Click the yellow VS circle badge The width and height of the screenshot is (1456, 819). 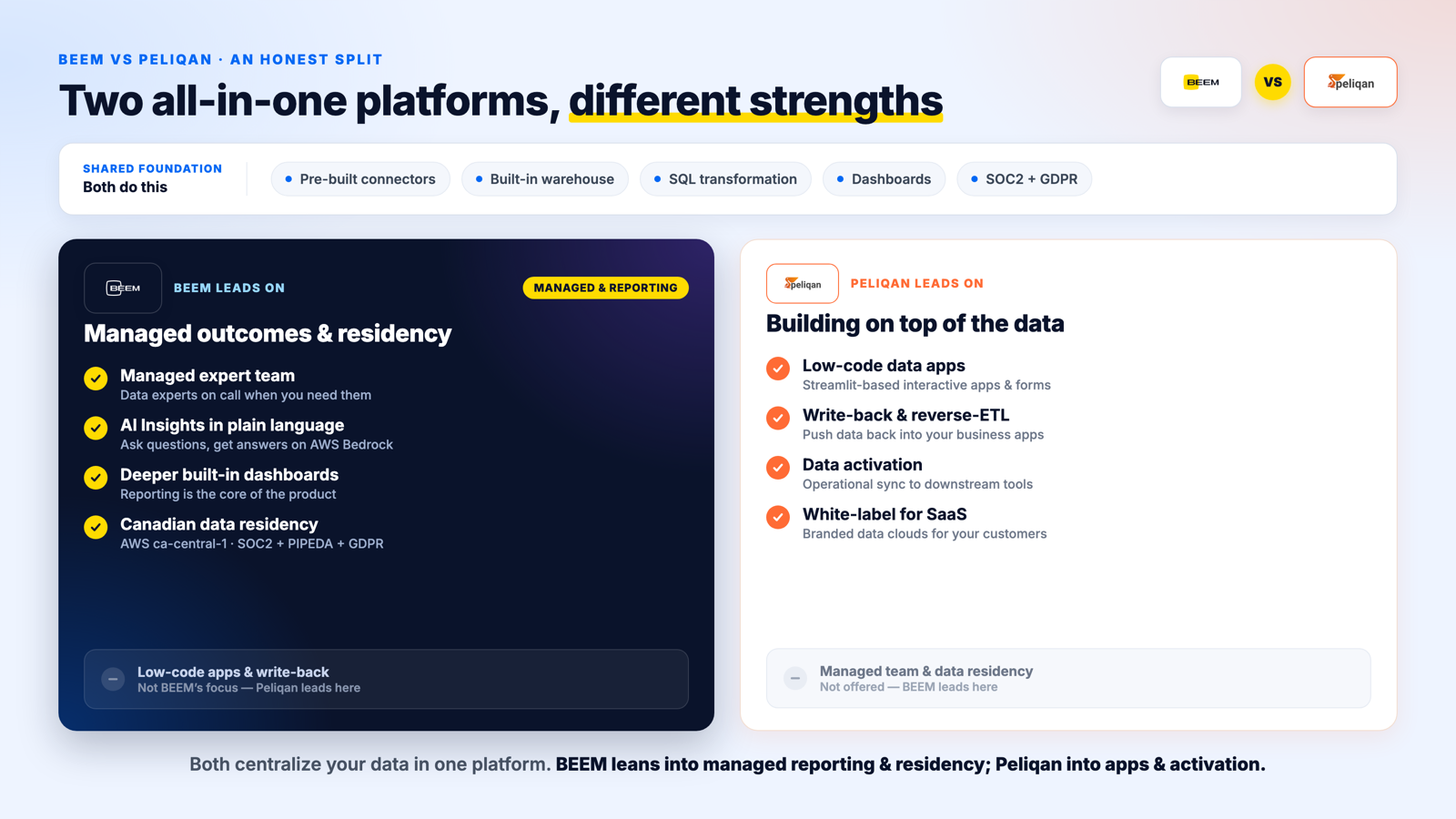point(1272,82)
